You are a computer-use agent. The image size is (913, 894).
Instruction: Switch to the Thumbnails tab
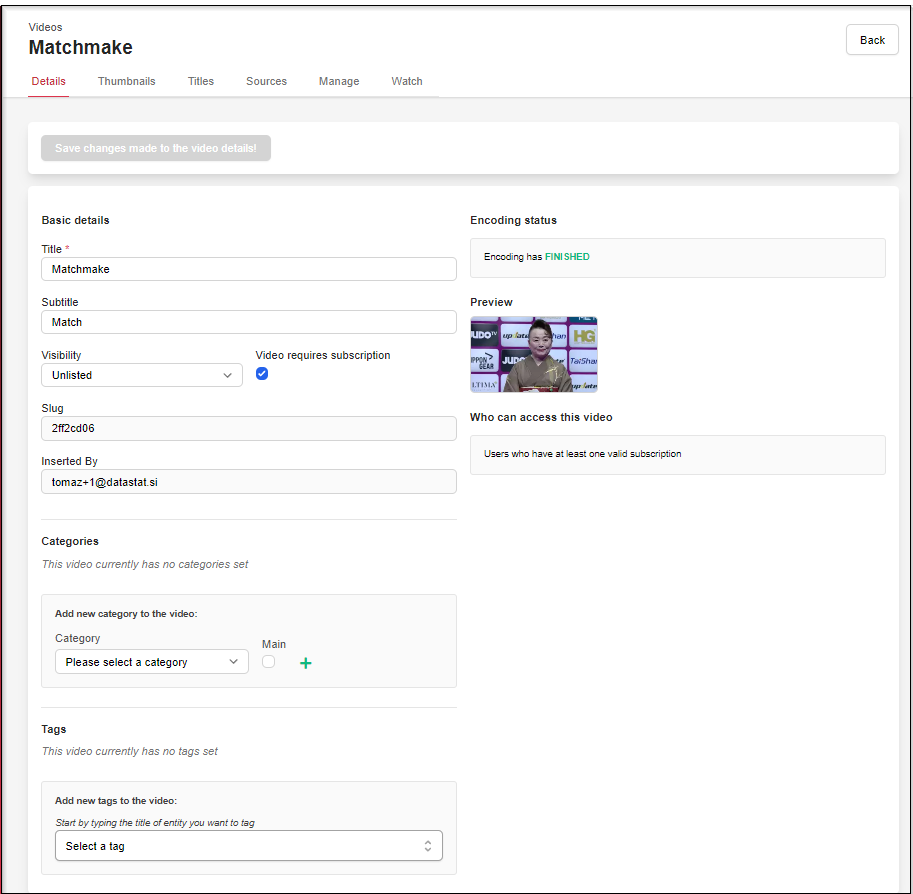tap(126, 82)
